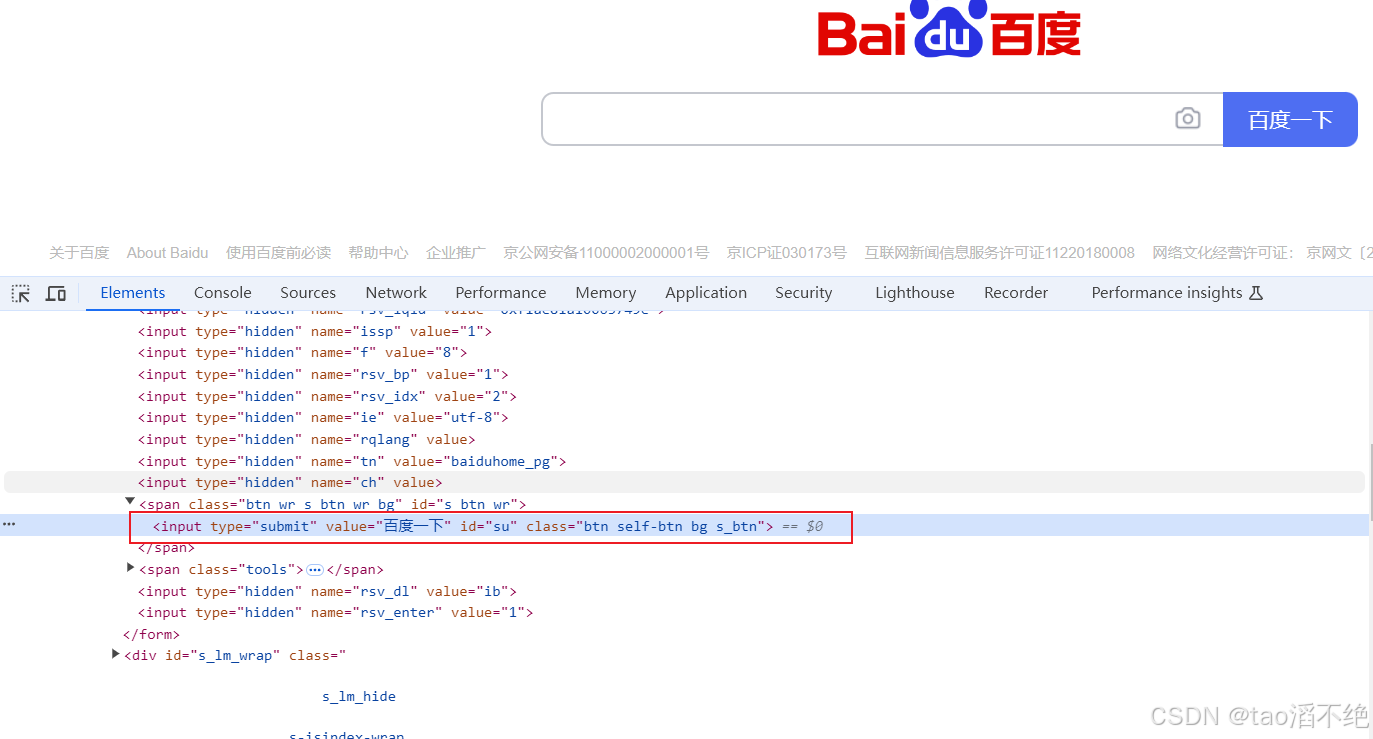Click the id="su" attribute in selected row

point(488,526)
